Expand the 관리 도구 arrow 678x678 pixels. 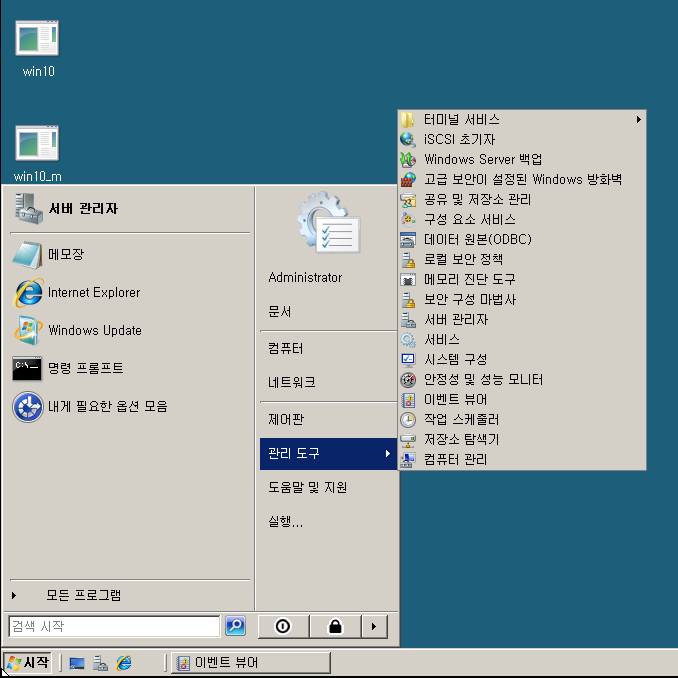tap(387, 454)
